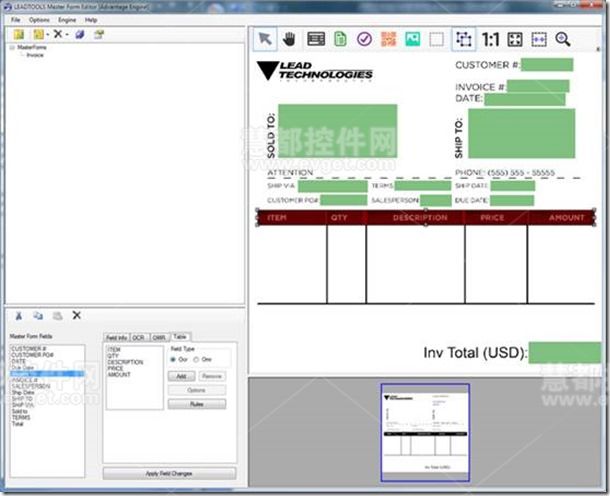Open the Help menu
The width and height of the screenshot is (610, 496).
pyautogui.click(x=91, y=20)
